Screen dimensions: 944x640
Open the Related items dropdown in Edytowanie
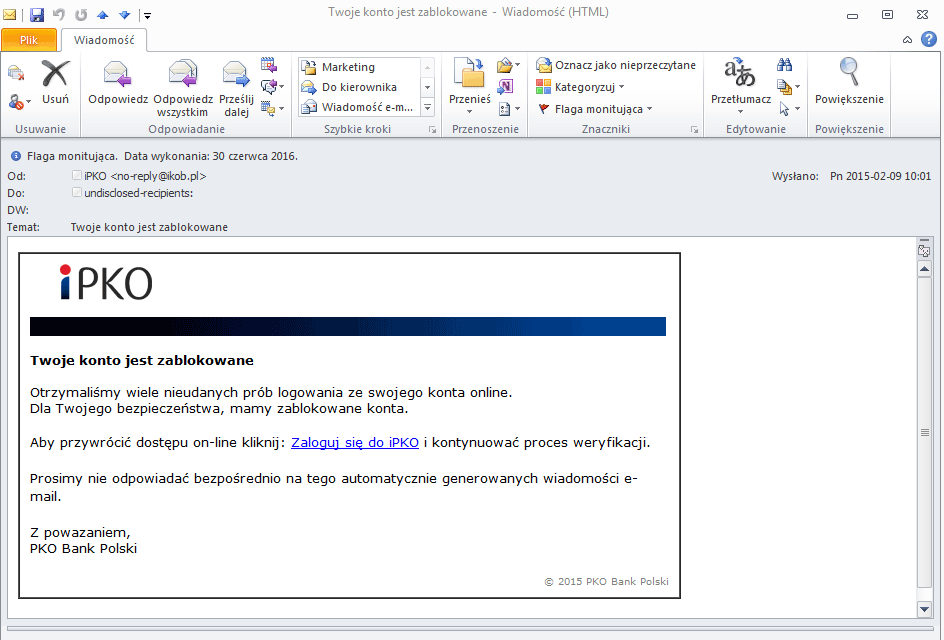pos(788,87)
